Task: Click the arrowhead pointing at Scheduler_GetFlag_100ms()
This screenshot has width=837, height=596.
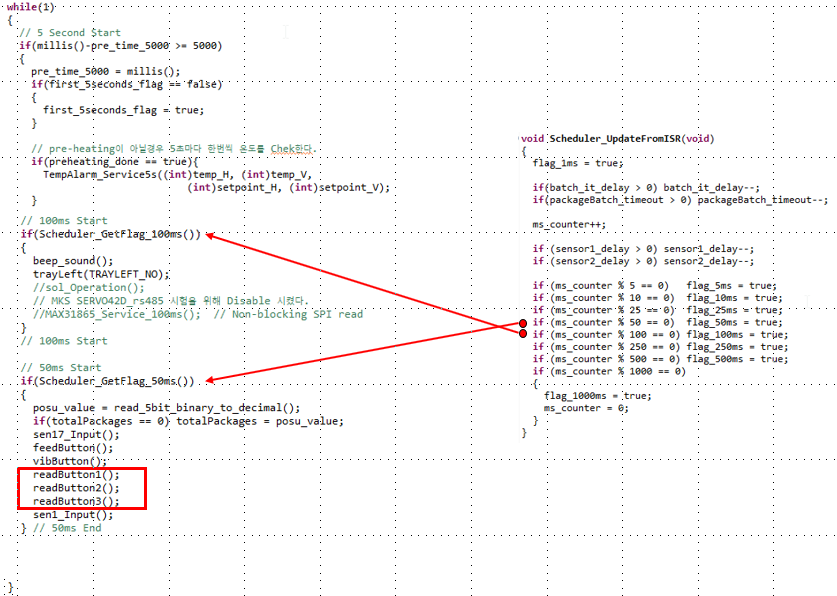Action: click(x=212, y=236)
